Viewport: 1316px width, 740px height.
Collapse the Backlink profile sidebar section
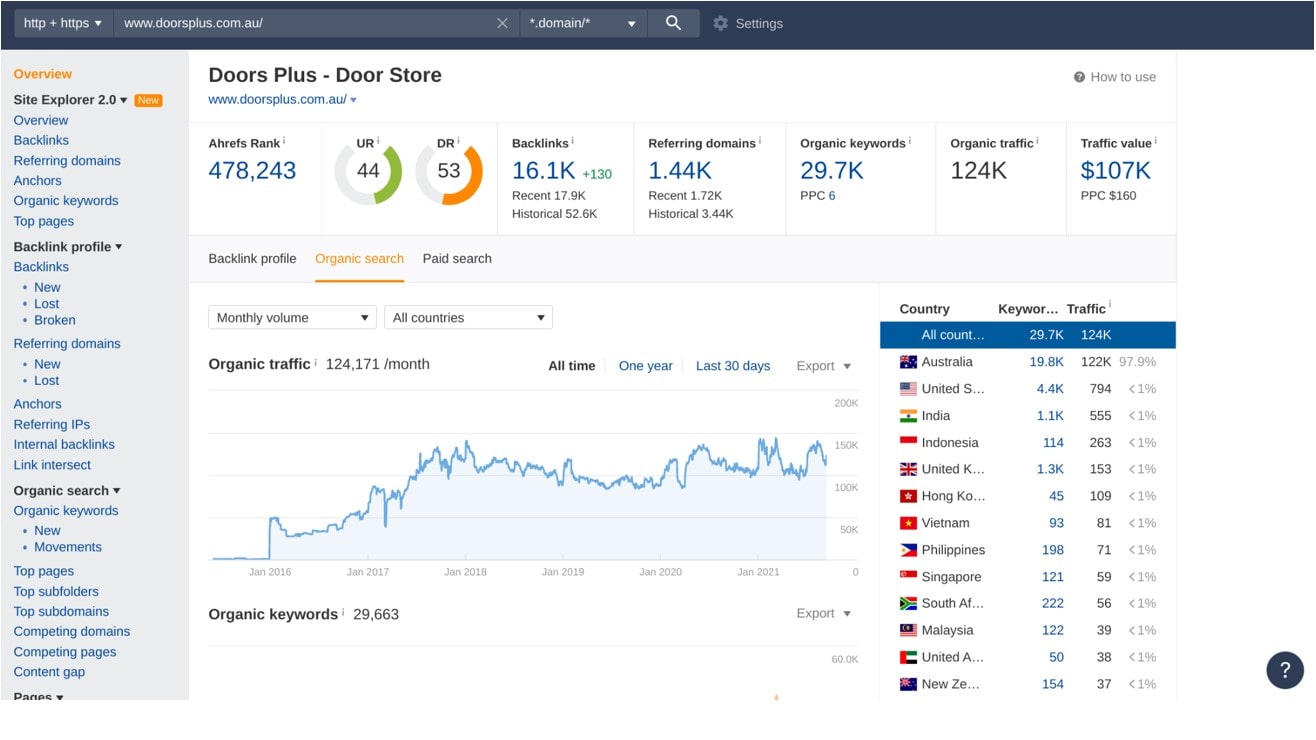[x=68, y=246]
